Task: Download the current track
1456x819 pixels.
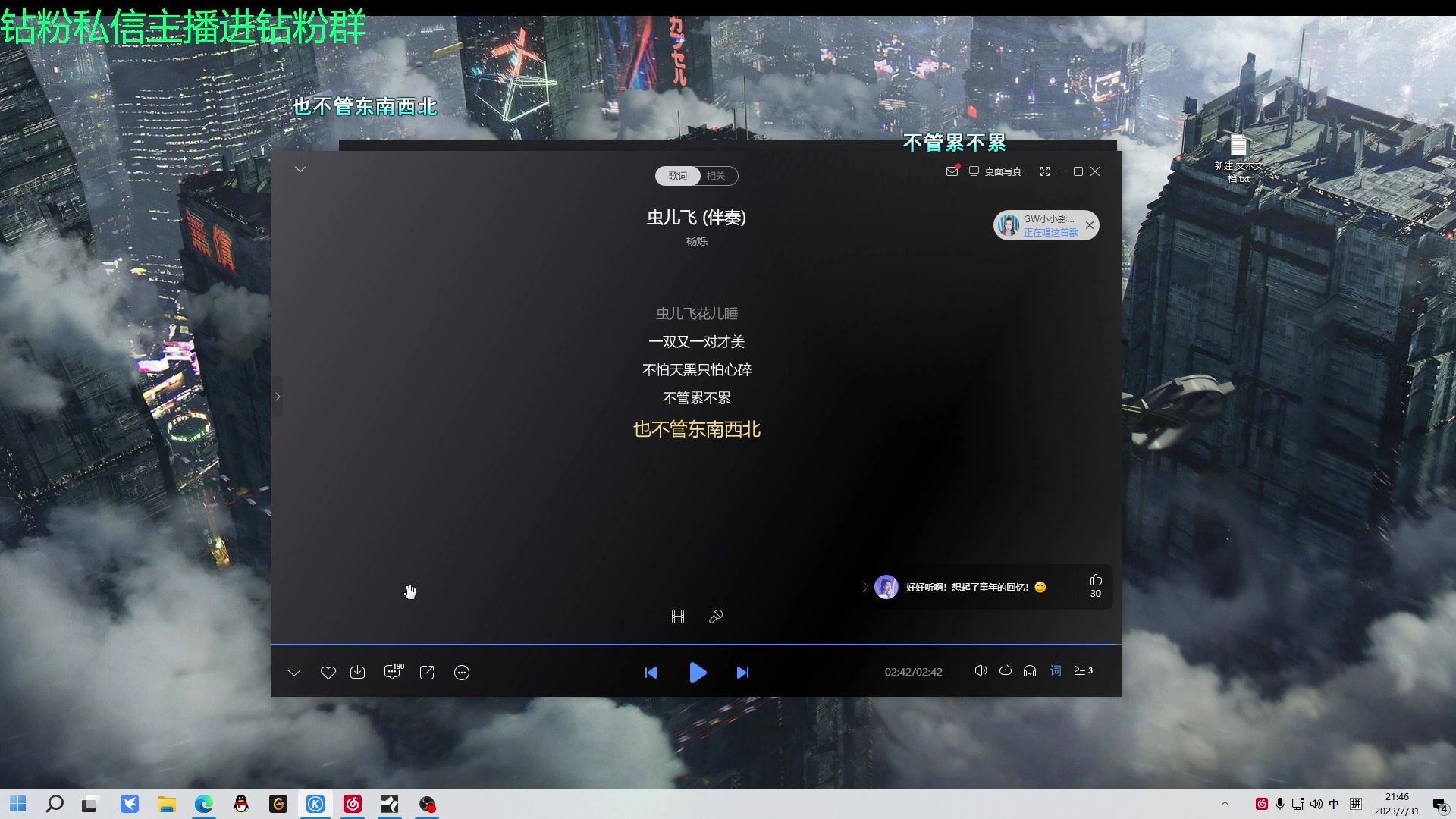Action: click(x=358, y=672)
